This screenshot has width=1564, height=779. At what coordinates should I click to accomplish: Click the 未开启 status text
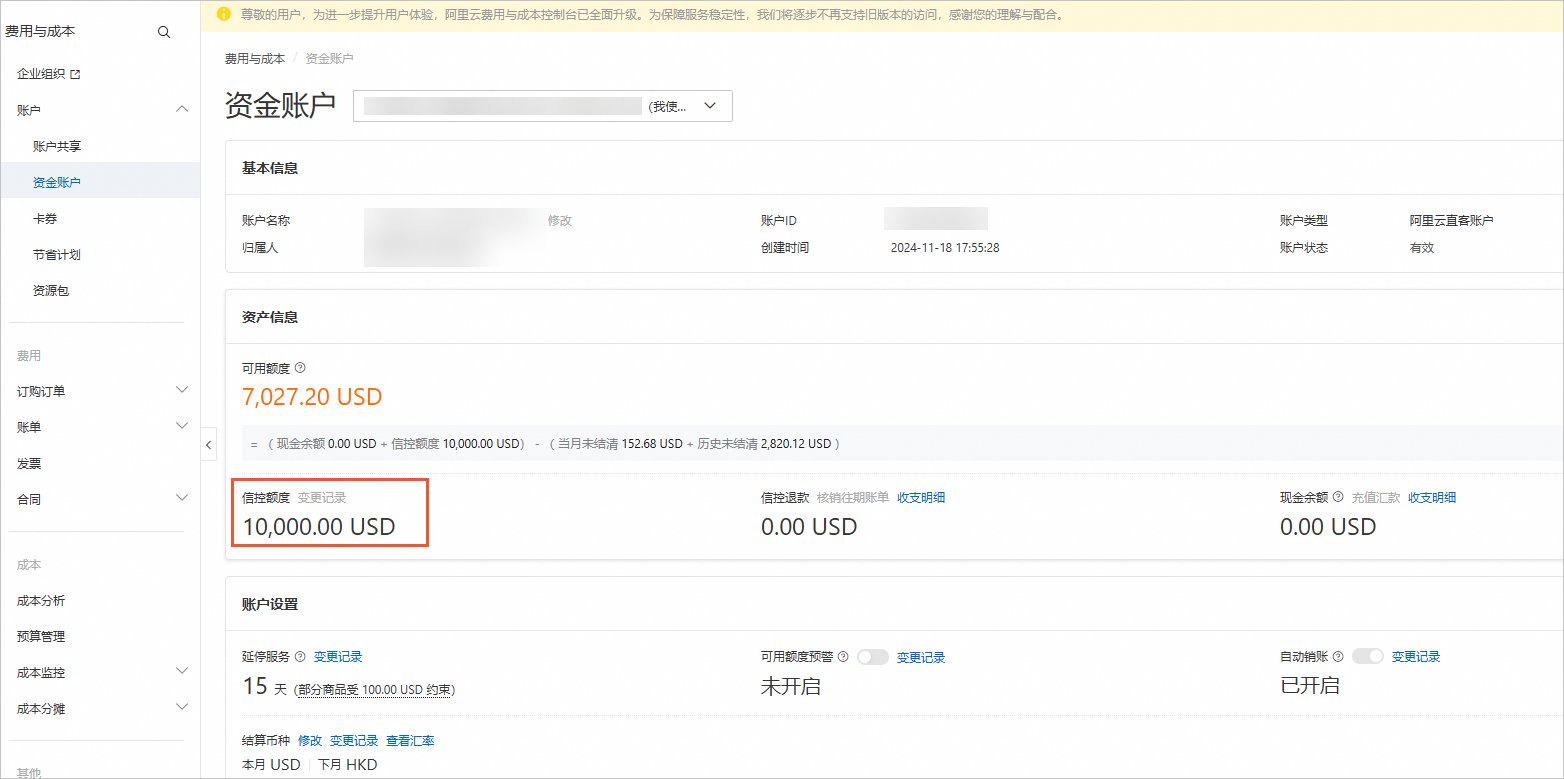pos(791,686)
